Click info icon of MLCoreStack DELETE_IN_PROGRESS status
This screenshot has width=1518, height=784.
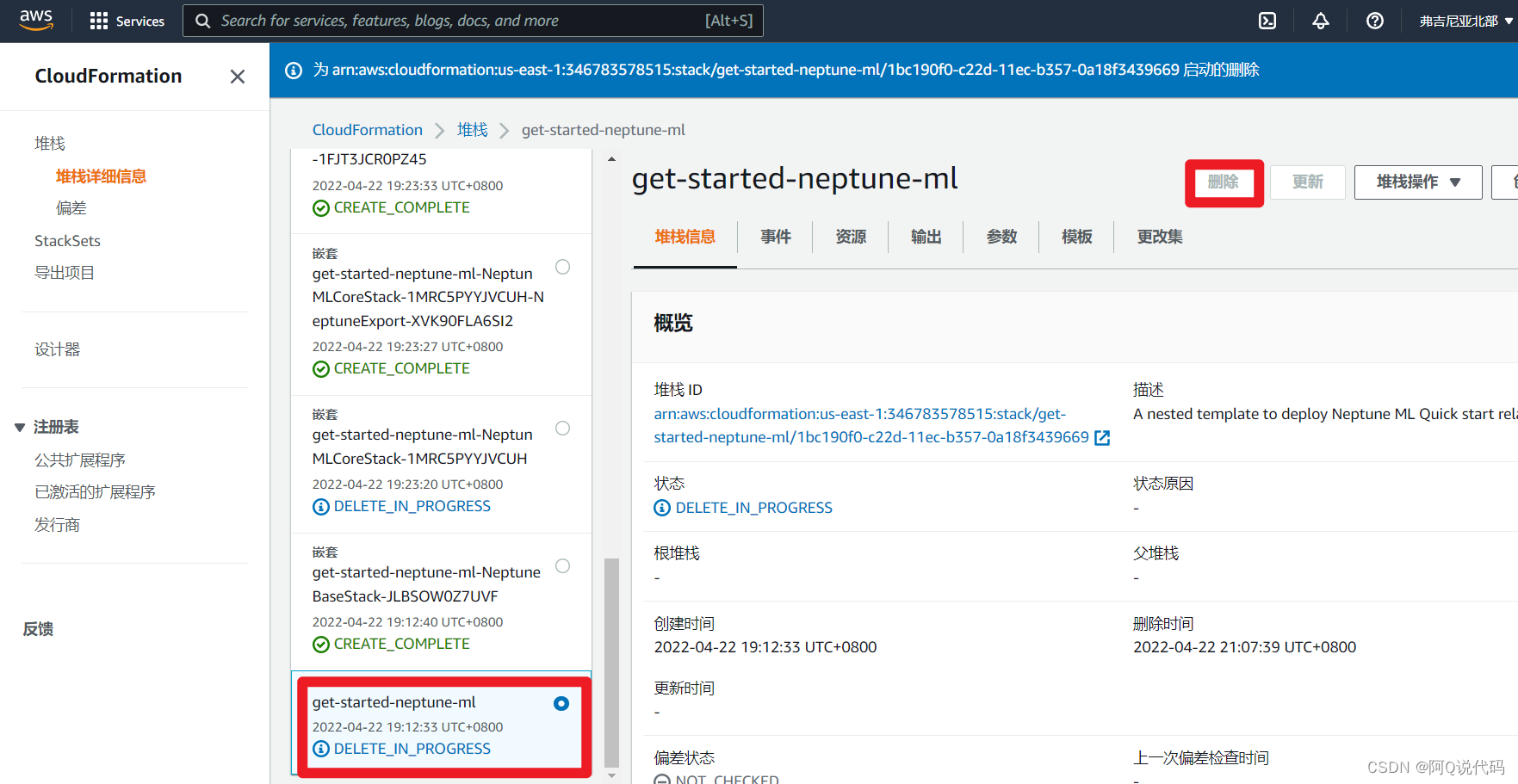click(x=321, y=507)
